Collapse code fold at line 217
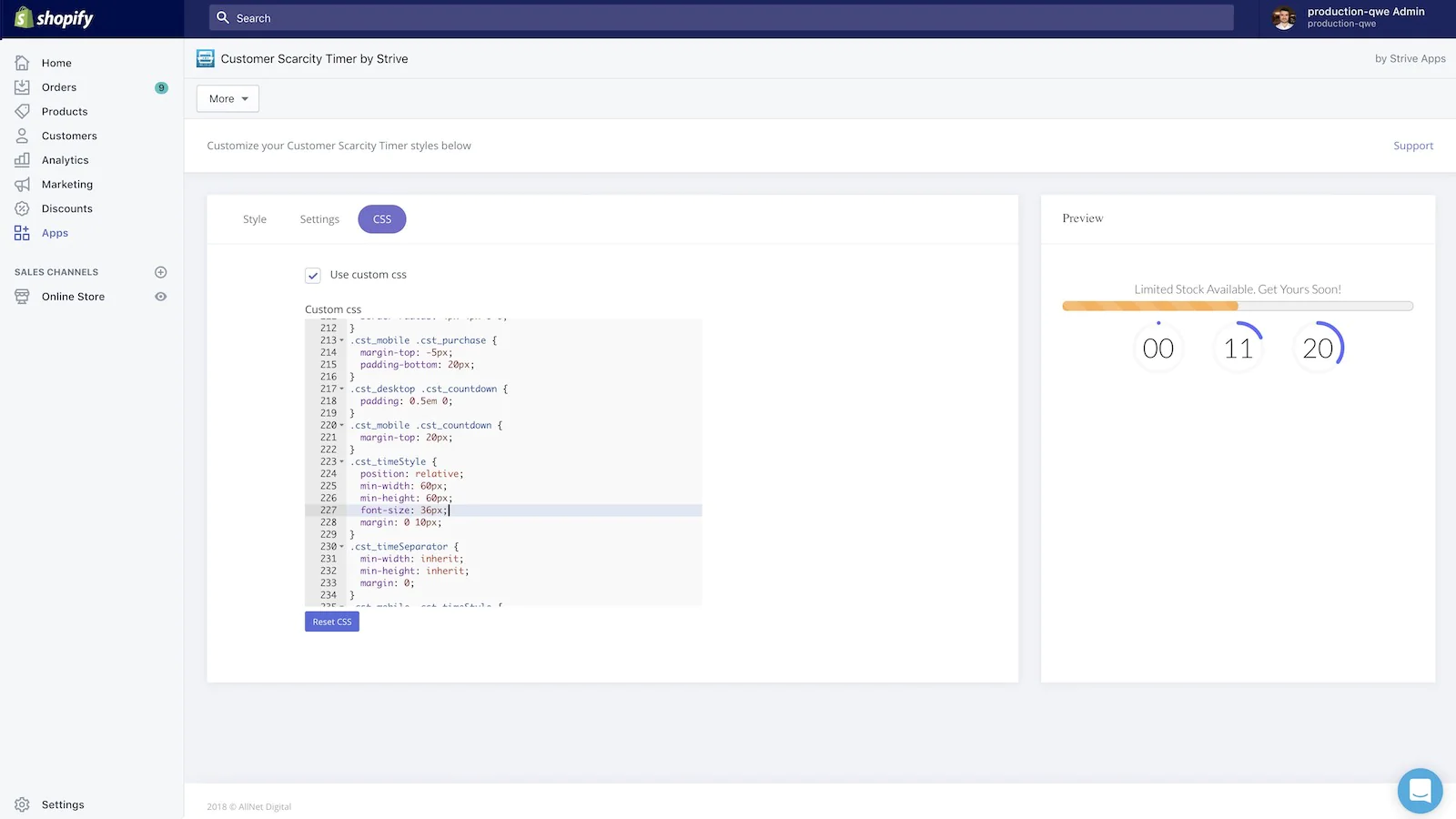 point(342,389)
